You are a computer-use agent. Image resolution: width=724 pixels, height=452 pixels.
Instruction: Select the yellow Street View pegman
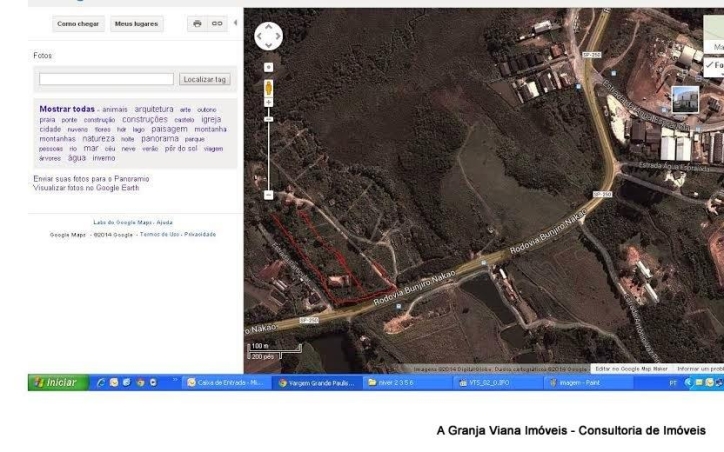[268, 88]
